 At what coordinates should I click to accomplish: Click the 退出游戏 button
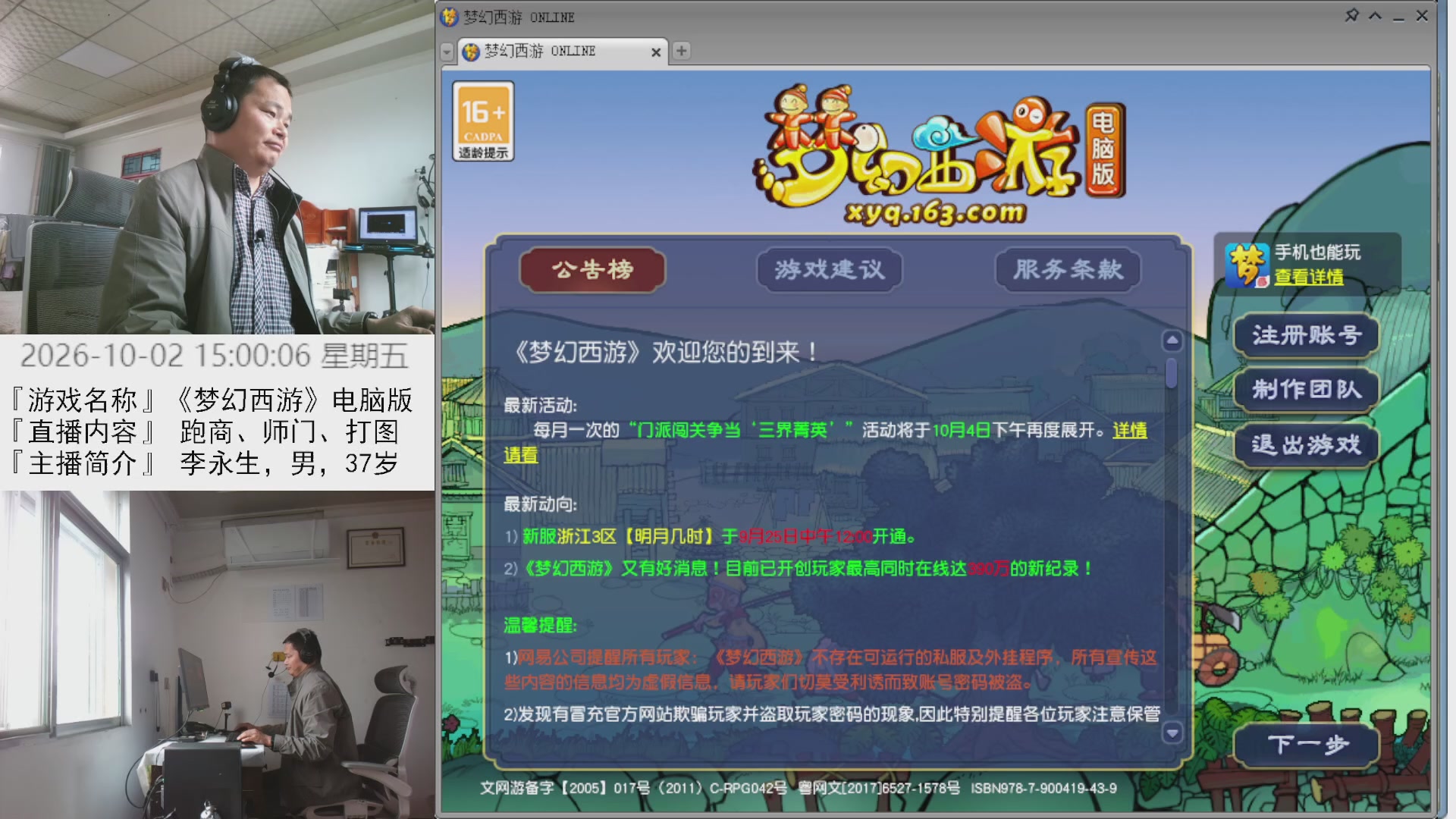[x=1306, y=444]
